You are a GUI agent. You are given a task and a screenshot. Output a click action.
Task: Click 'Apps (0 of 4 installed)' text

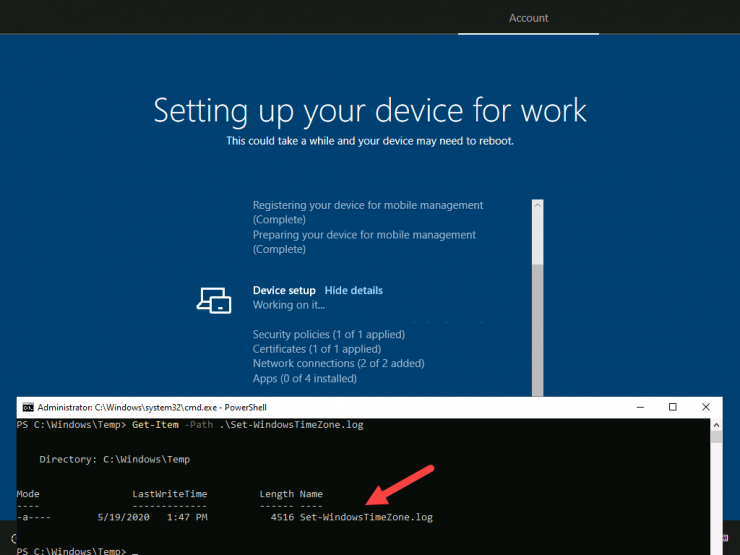304,378
